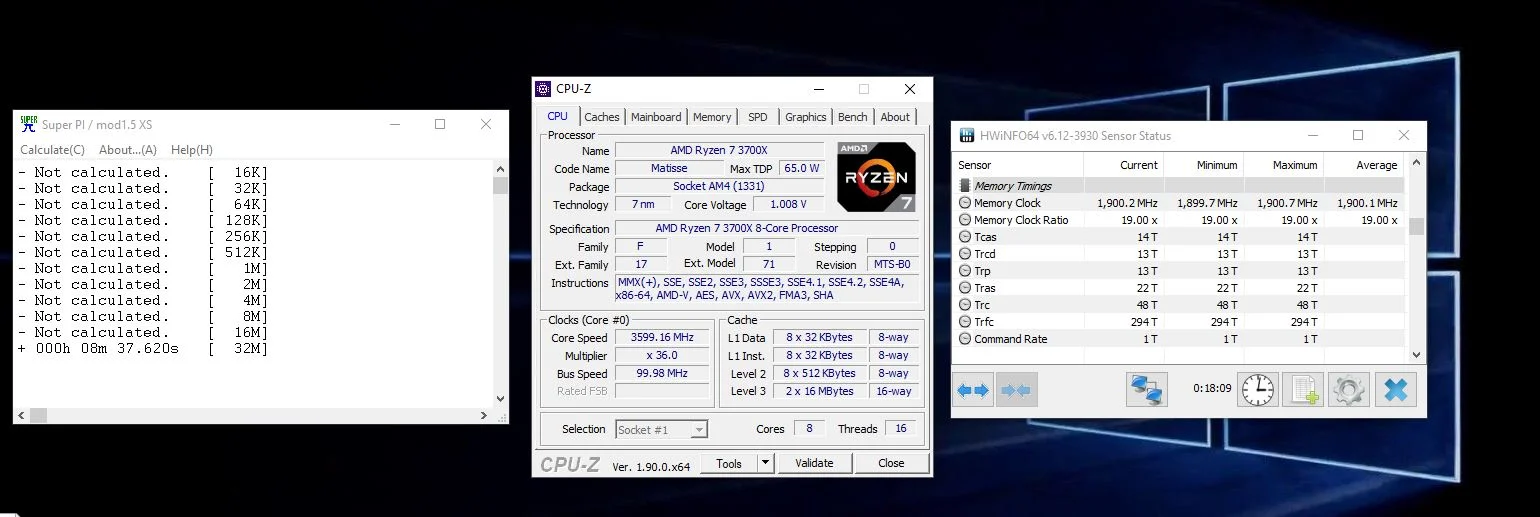The width and height of the screenshot is (1540, 517).
Task: Open Calculate(C) menu in Super PI
Action: tap(52, 150)
